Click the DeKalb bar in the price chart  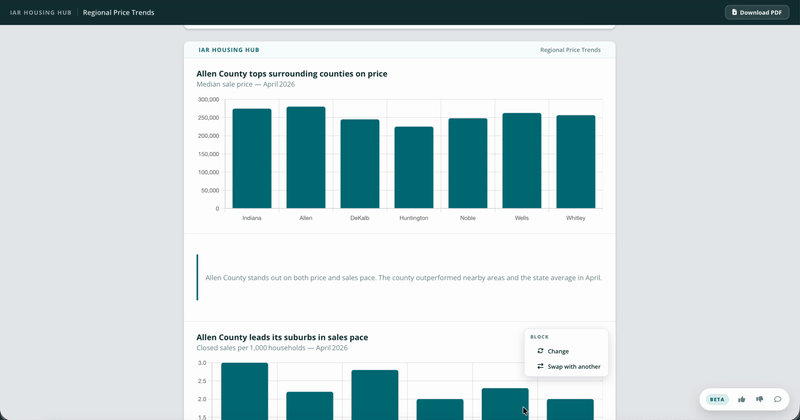[x=360, y=164]
